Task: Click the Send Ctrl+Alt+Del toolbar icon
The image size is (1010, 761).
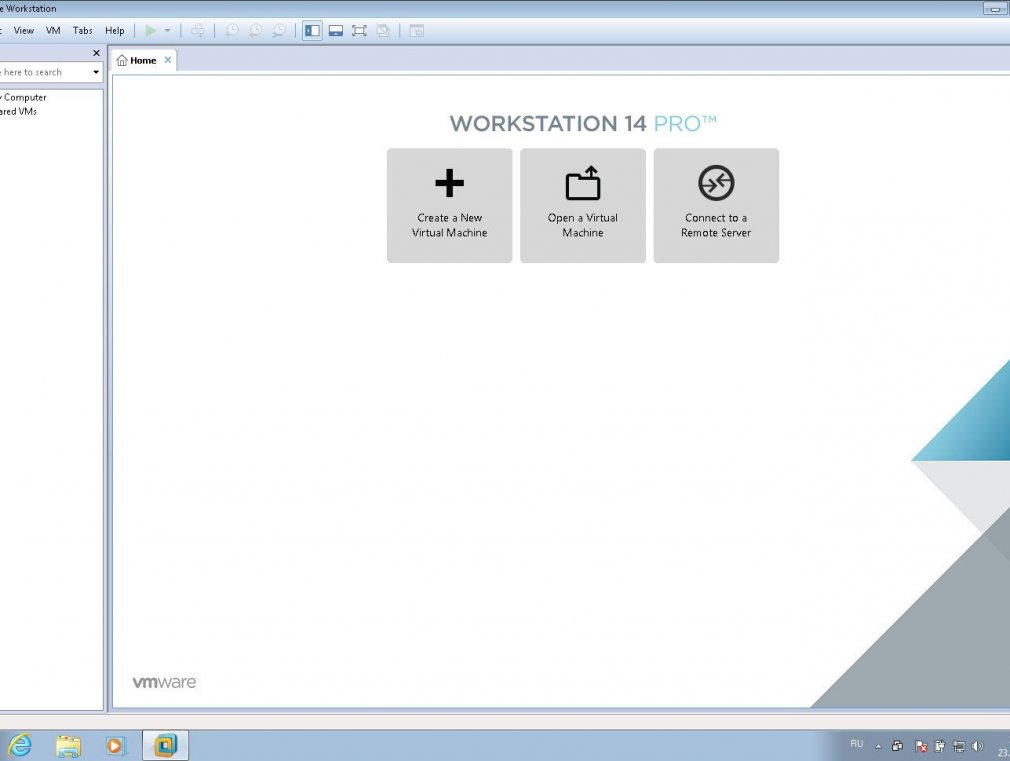Action: coord(198,30)
